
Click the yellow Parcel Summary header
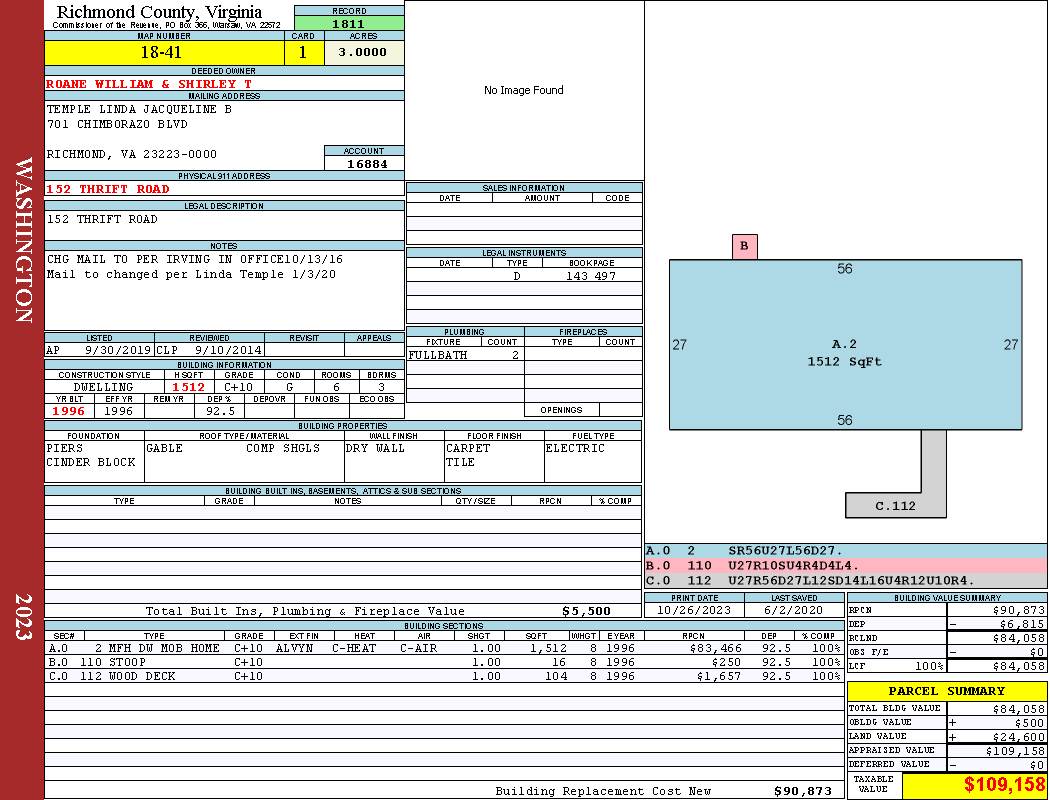[x=946, y=691]
